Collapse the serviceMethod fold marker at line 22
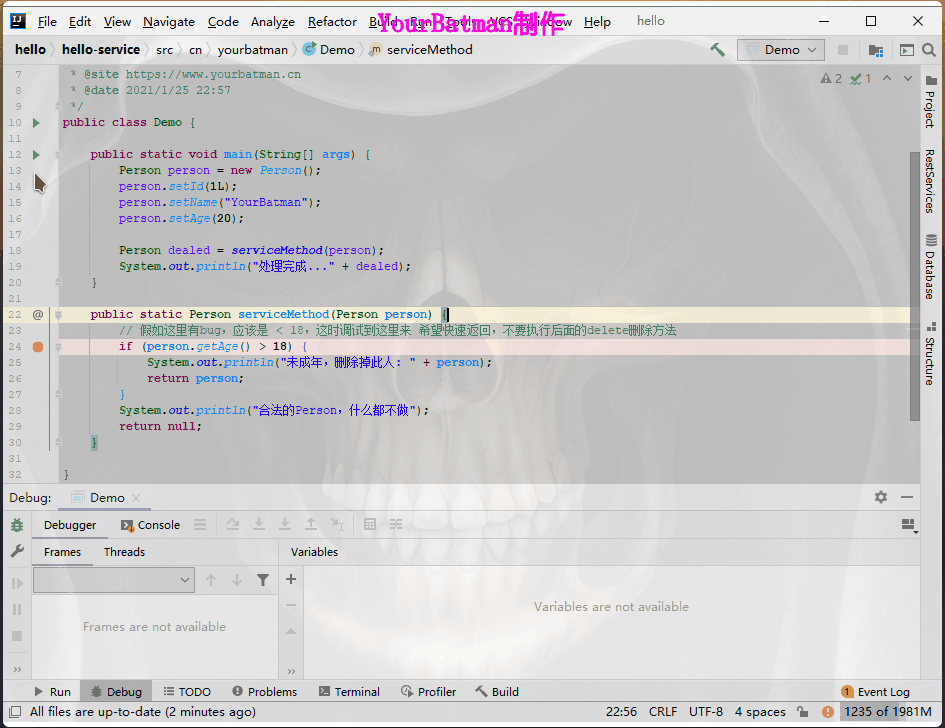 point(59,314)
